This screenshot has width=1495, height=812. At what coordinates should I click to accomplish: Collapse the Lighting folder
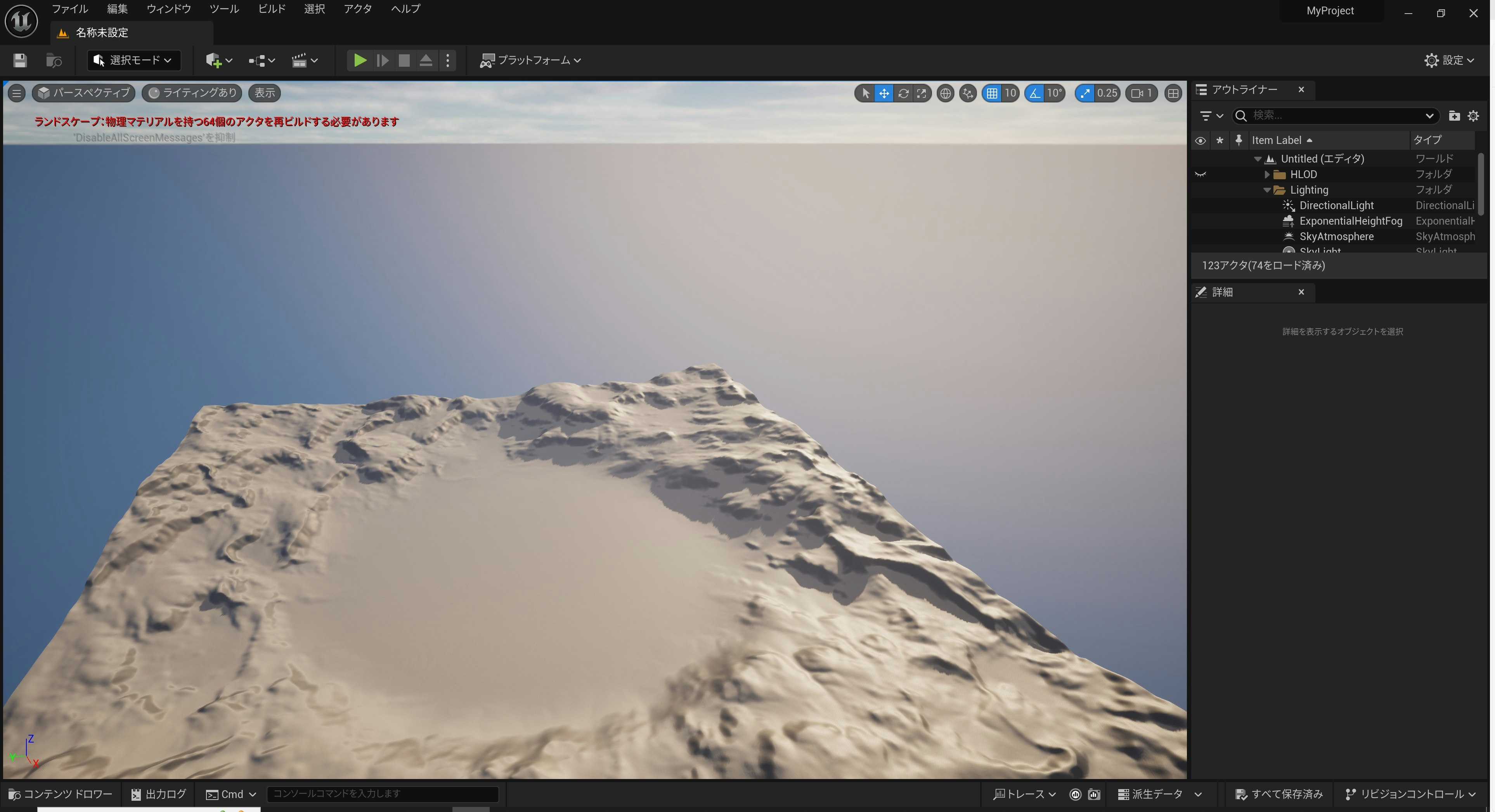tap(1267, 190)
